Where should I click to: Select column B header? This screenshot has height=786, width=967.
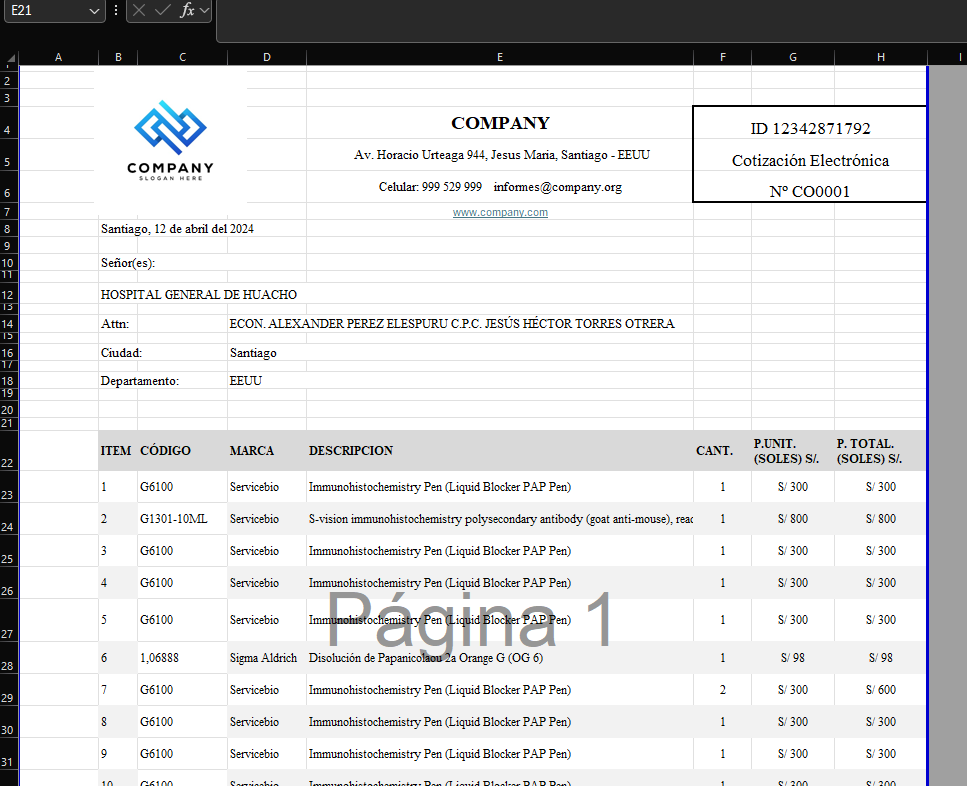pos(118,57)
